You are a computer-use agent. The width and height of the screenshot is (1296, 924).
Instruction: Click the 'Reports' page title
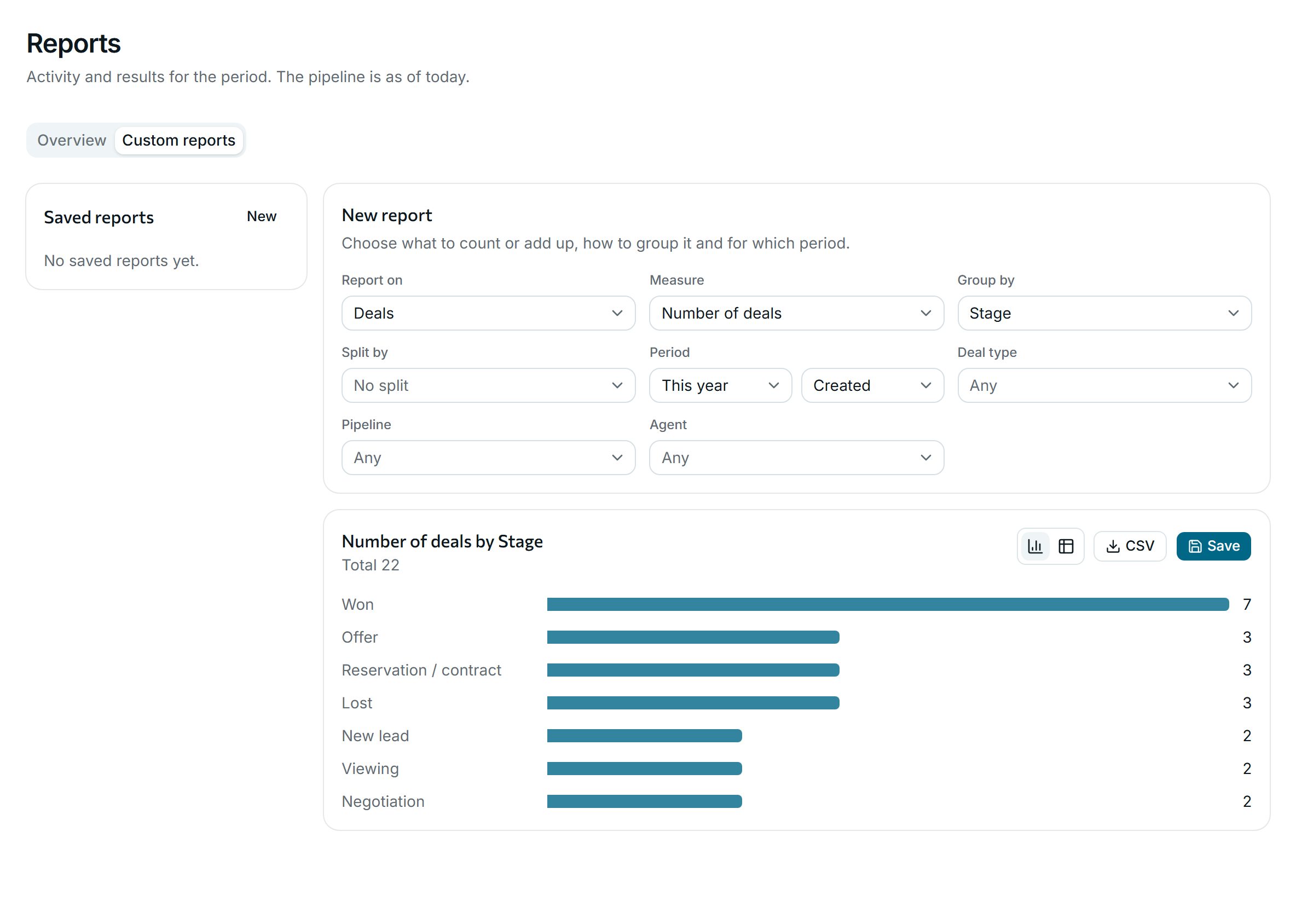[x=73, y=44]
